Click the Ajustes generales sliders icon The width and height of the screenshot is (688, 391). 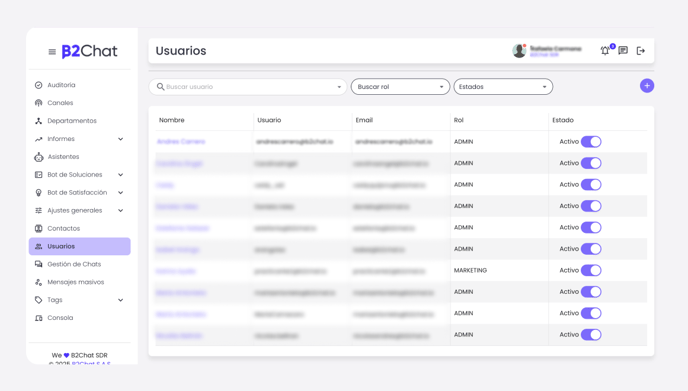[x=39, y=211]
